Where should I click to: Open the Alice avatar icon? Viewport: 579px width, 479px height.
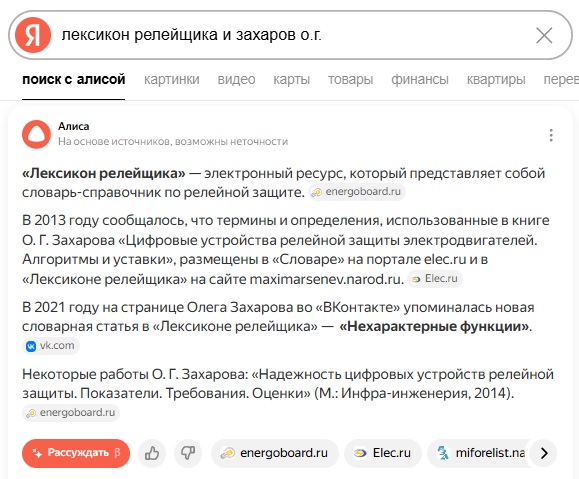[36, 134]
